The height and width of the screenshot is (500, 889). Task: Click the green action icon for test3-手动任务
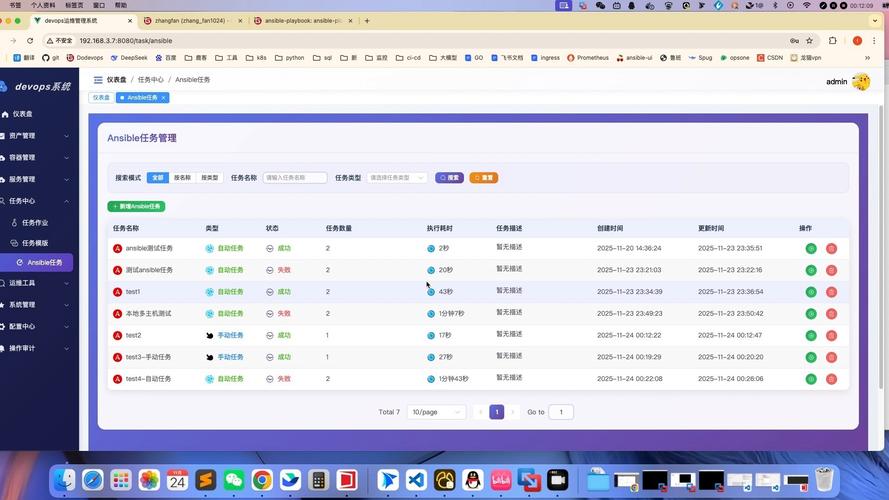[811, 357]
